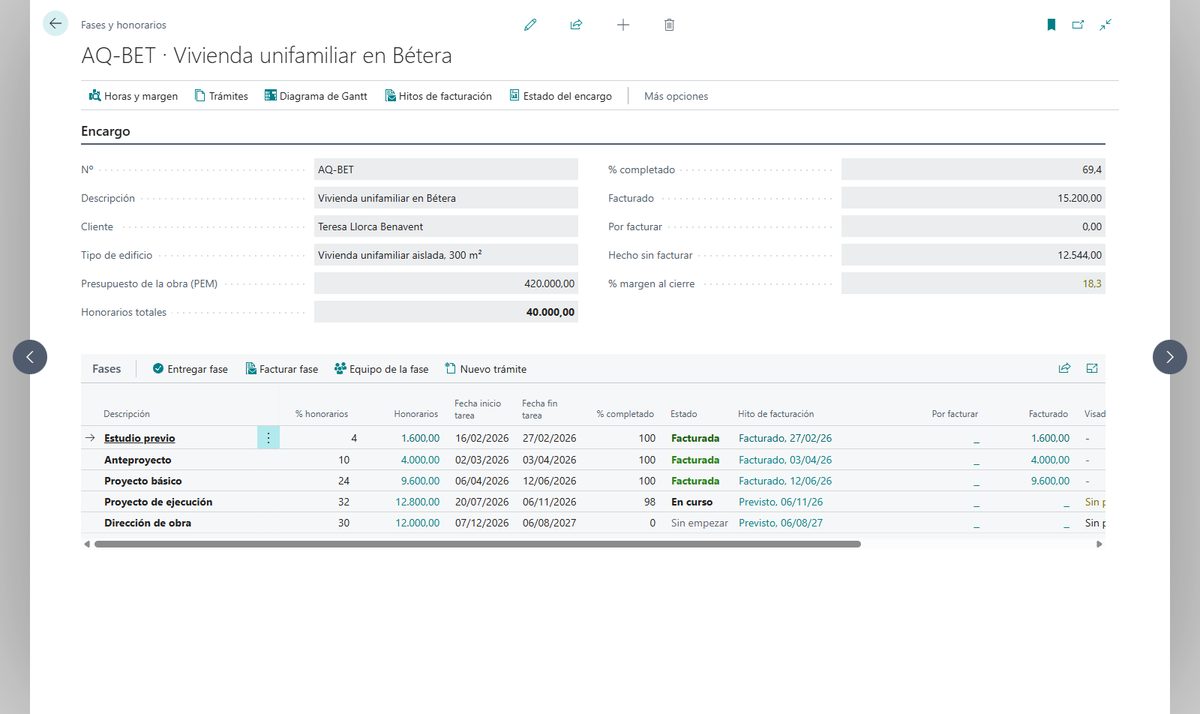Go to next record chevron
The image size is (1200, 714).
1170,357
